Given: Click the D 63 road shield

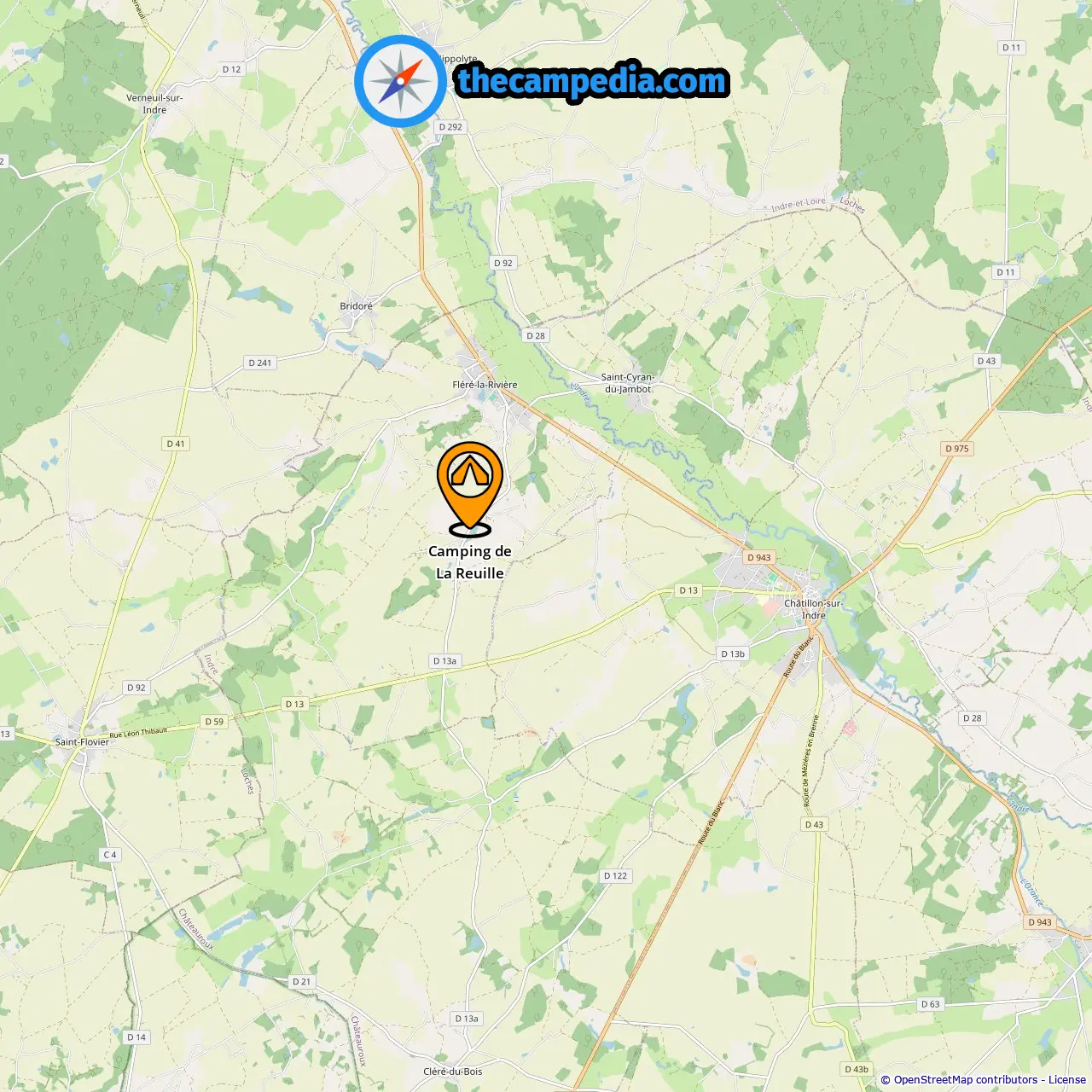Looking at the screenshot, I should pyautogui.click(x=931, y=1004).
